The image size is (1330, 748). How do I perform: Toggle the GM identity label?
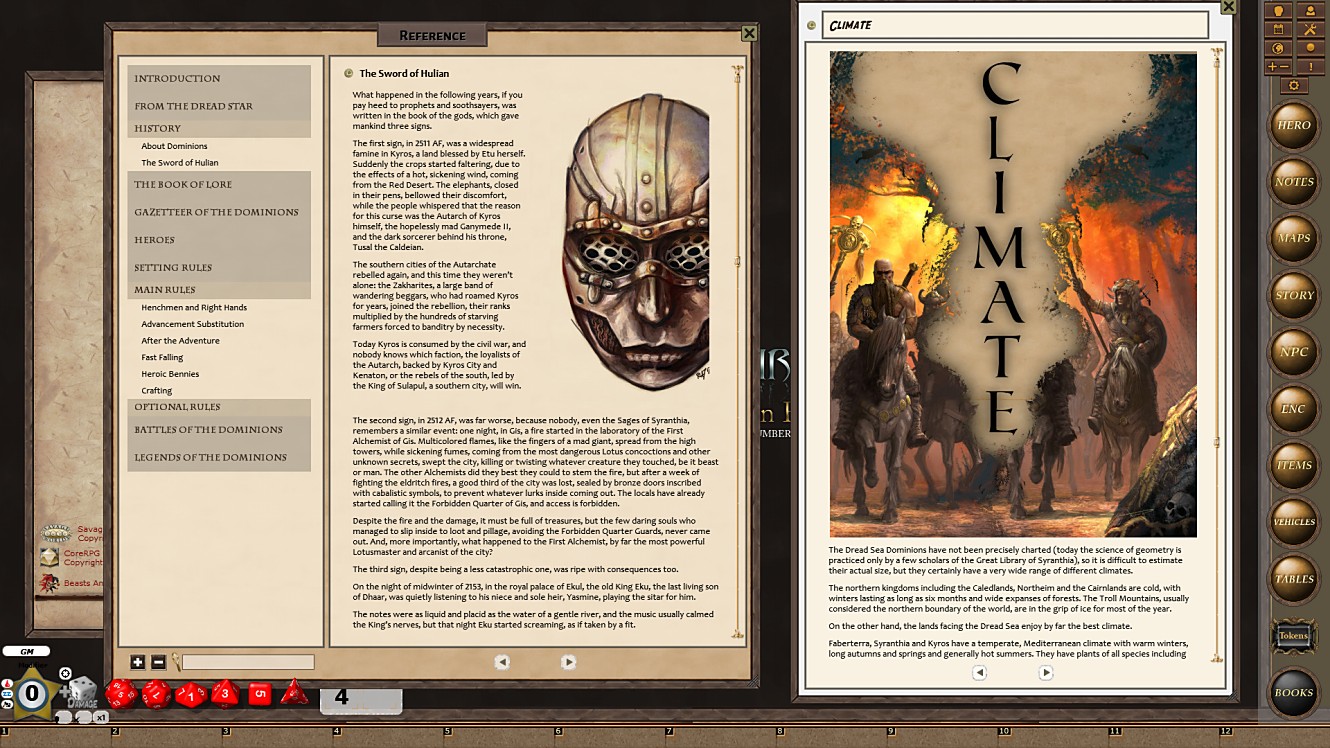click(x=27, y=651)
